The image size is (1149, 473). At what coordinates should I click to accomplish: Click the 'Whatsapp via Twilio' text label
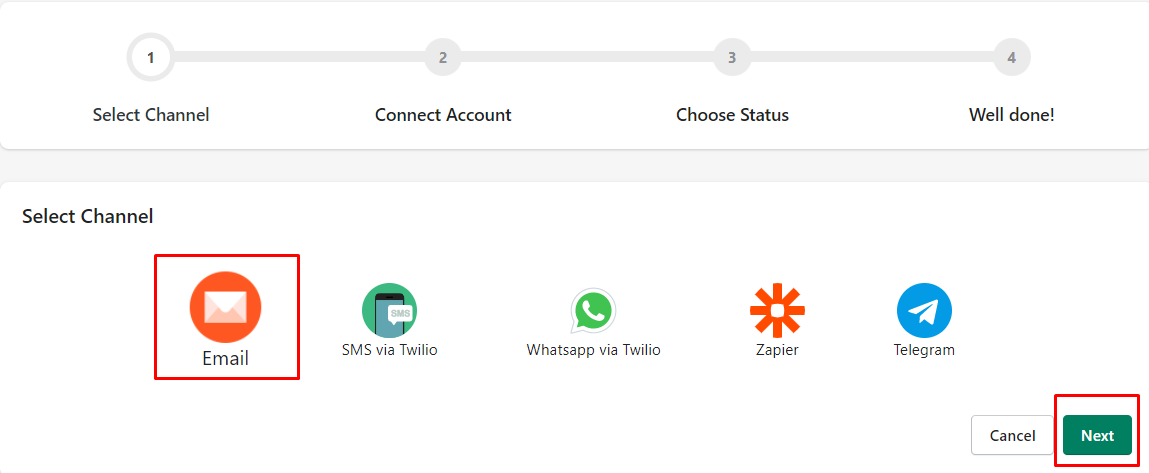click(x=594, y=350)
